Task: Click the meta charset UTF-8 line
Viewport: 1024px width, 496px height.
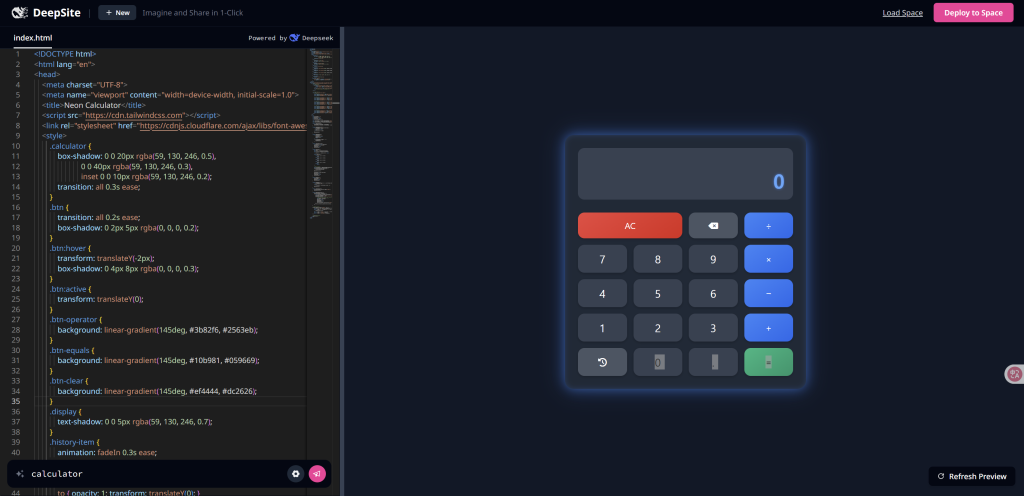Action: tap(84, 85)
